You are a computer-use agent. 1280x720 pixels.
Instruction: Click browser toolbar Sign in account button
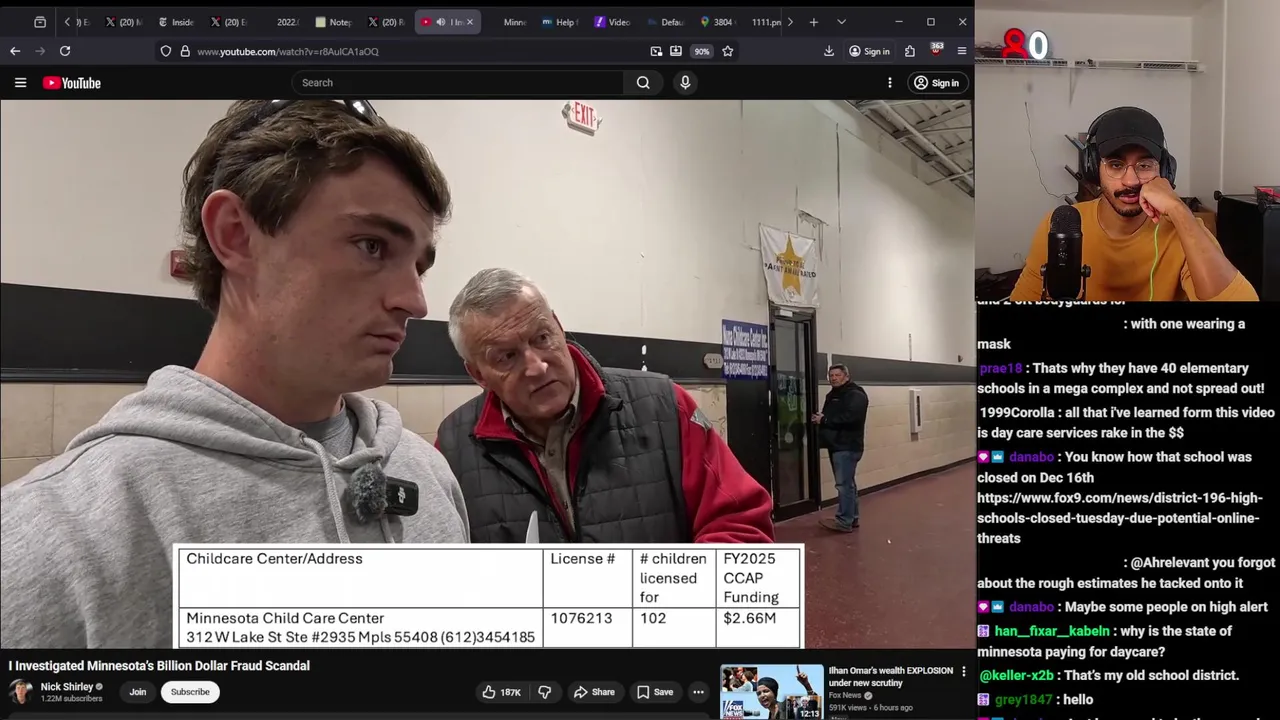pos(869,51)
